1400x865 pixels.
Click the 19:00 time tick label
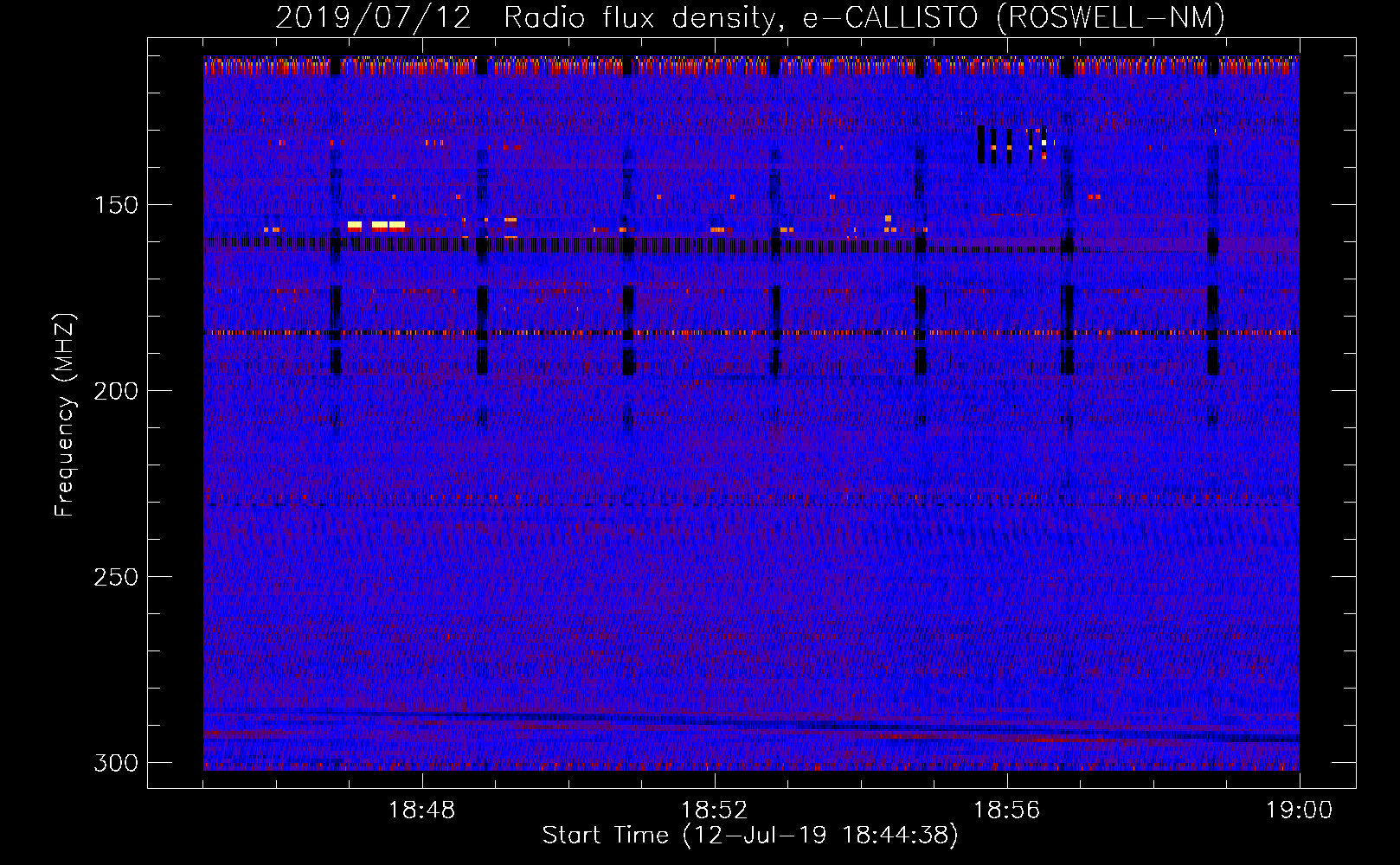(x=1300, y=811)
